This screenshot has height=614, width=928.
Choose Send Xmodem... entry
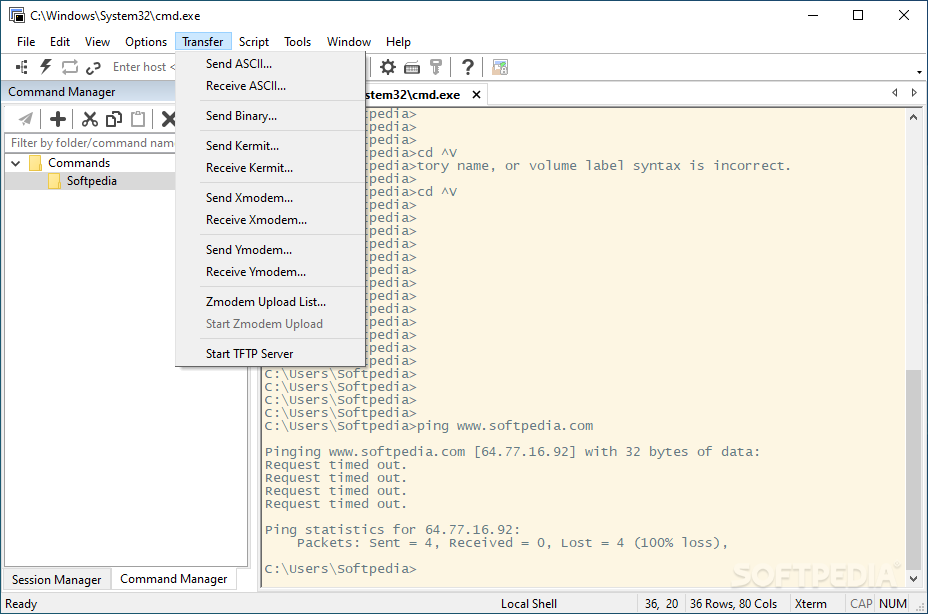pyautogui.click(x=270, y=198)
